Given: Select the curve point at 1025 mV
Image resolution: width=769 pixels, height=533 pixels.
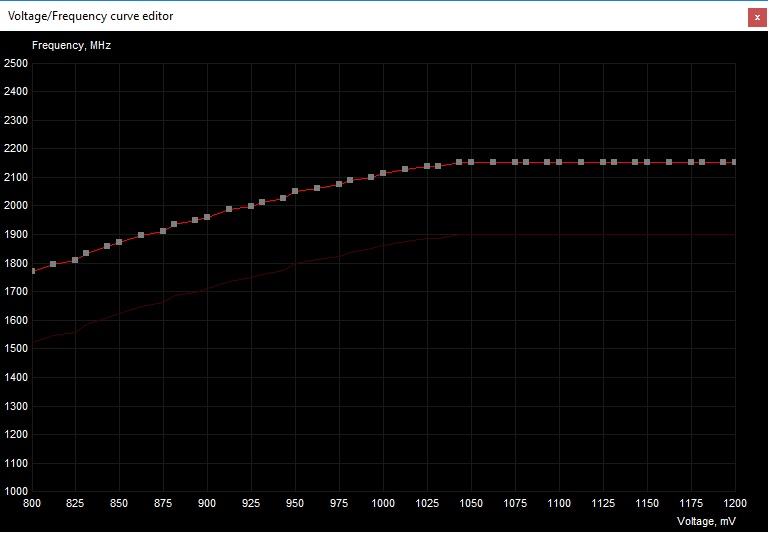Looking at the screenshot, I should click(427, 166).
